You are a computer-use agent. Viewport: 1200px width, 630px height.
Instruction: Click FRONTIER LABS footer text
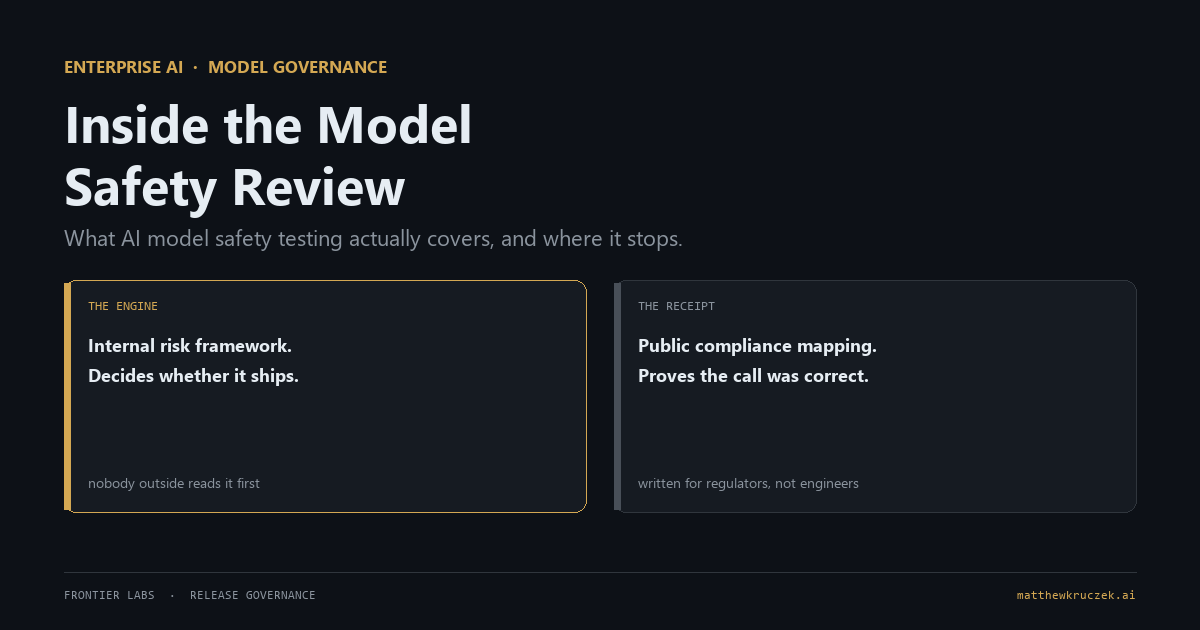109,595
